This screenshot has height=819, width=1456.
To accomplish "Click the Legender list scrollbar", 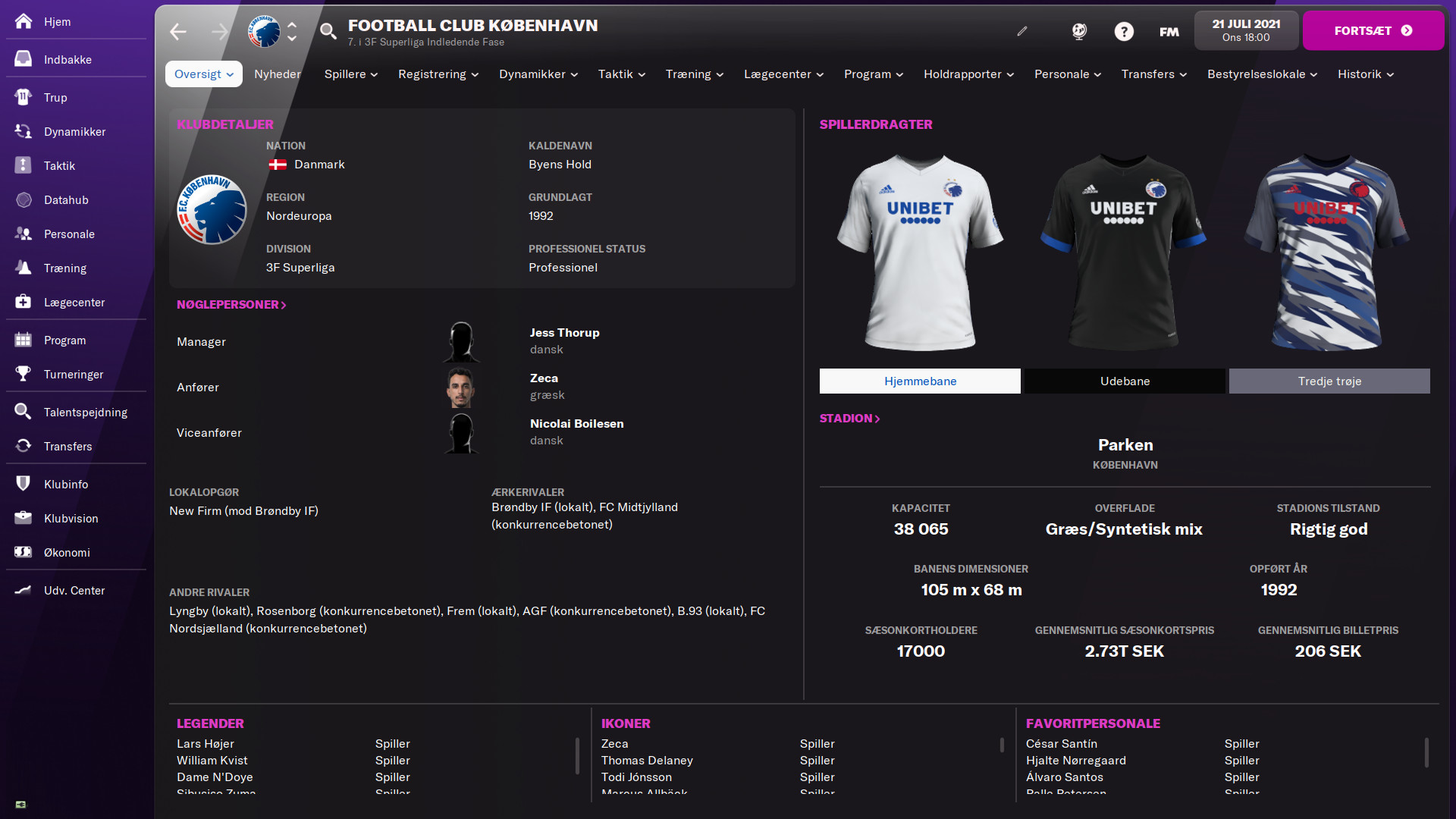I will click(577, 755).
